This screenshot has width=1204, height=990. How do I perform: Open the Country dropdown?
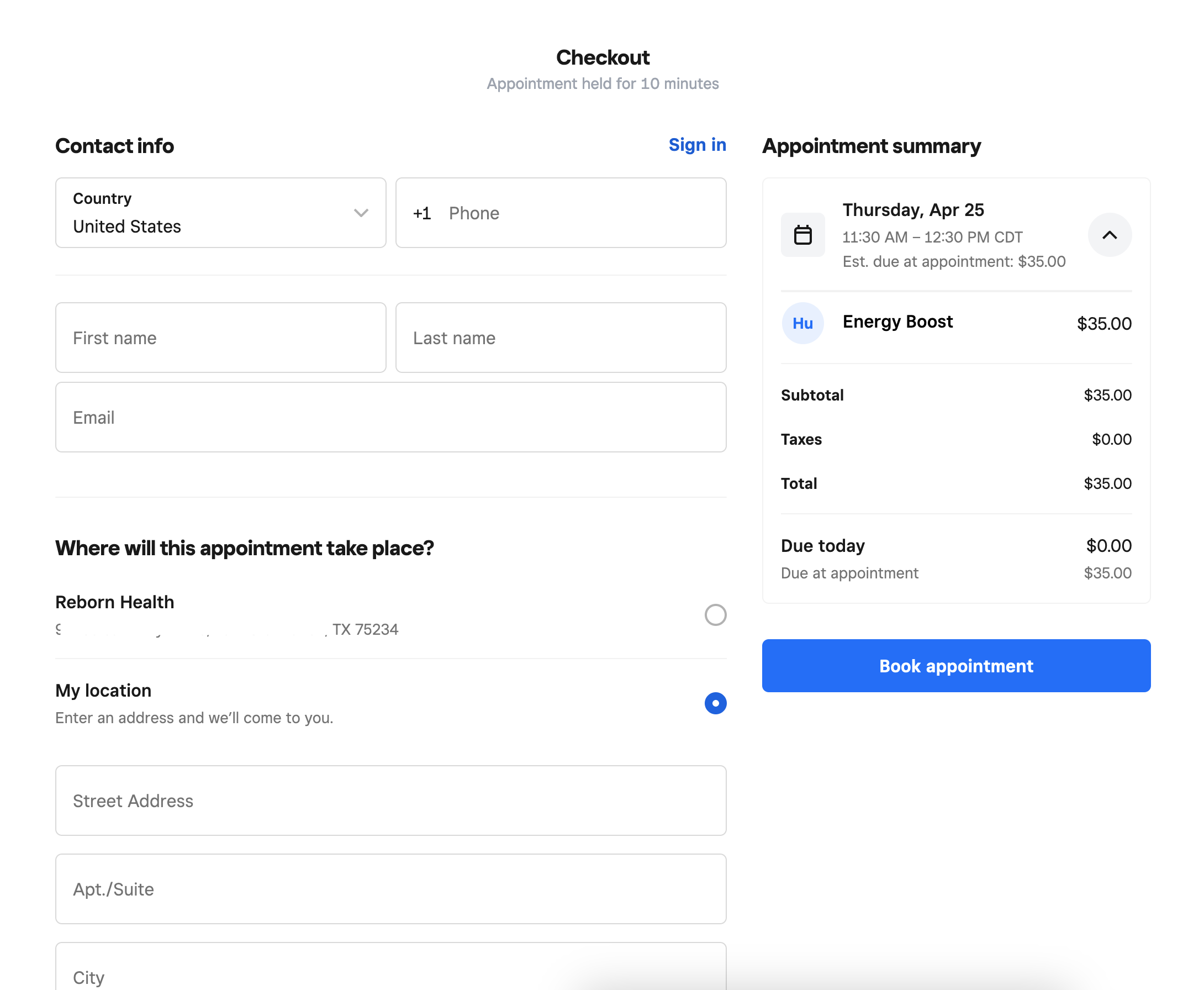(220, 213)
